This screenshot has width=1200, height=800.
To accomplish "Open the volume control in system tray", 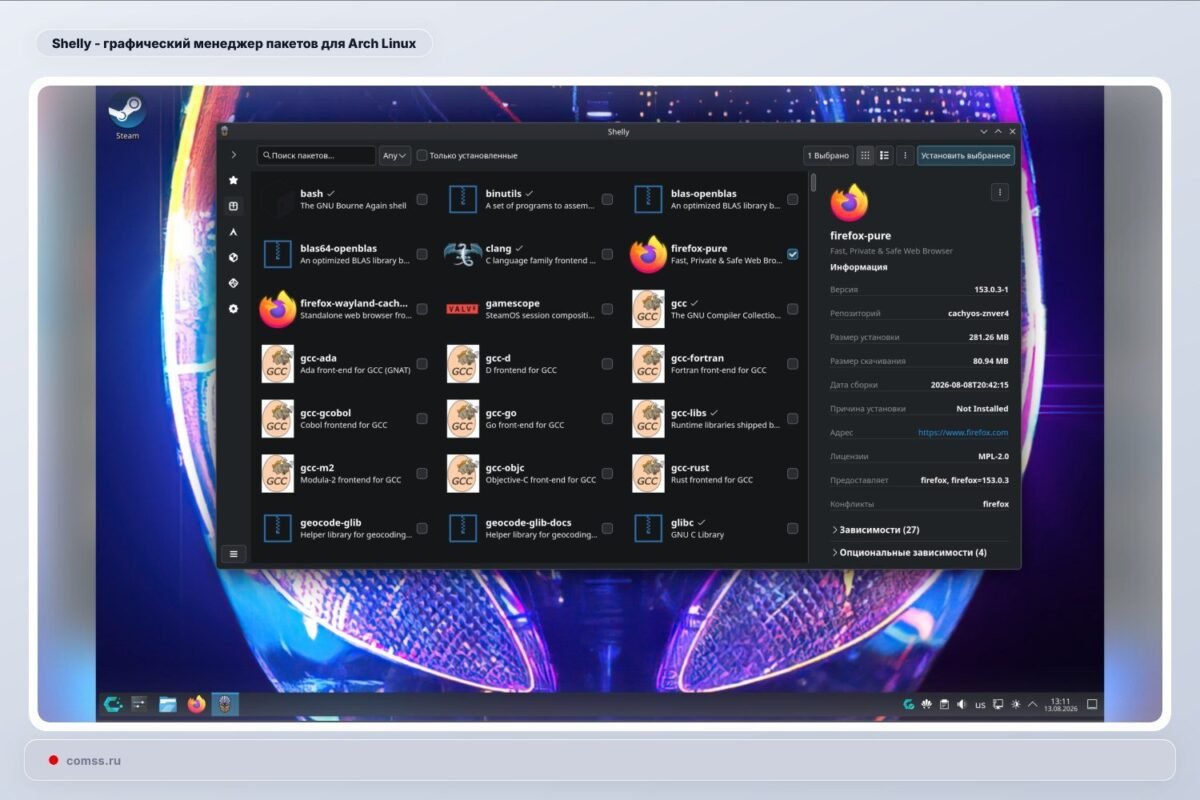I will point(962,704).
